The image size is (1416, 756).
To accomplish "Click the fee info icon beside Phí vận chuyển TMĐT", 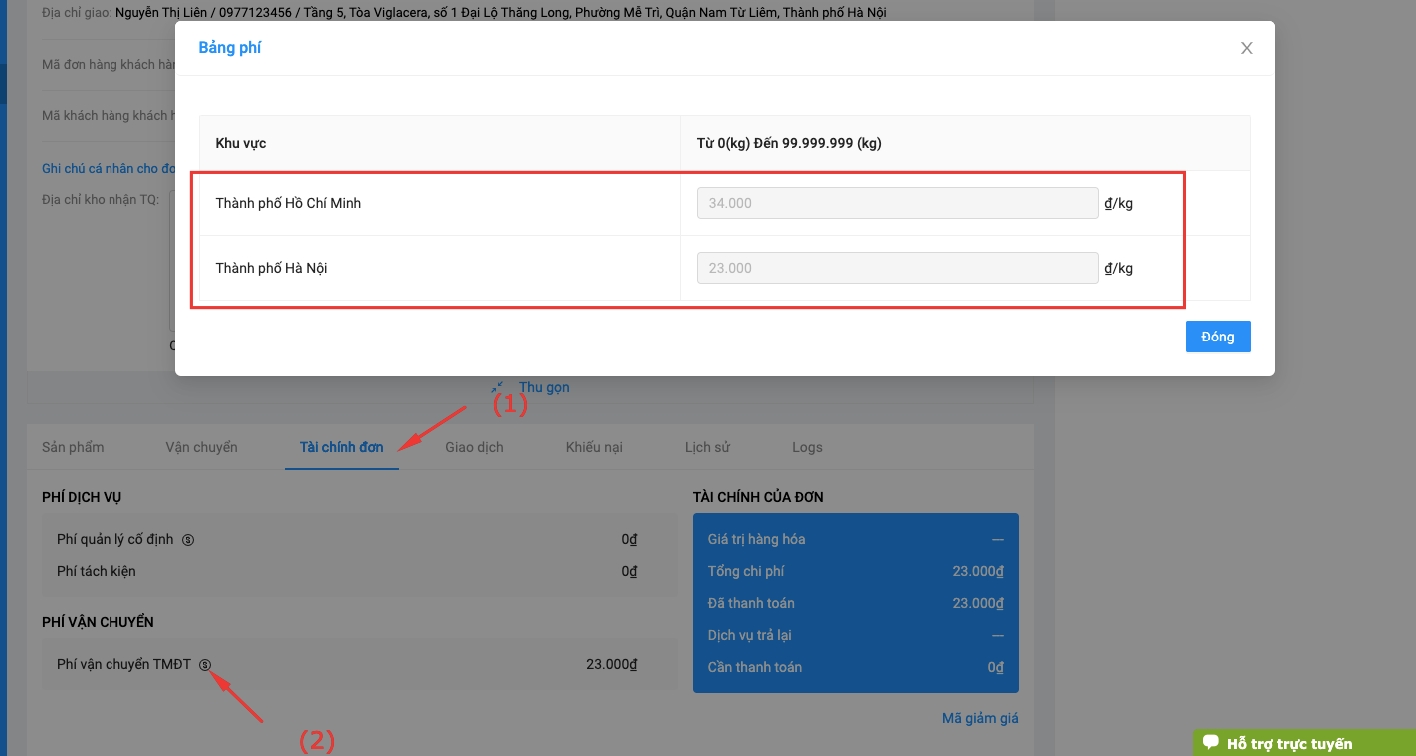I will tap(205, 665).
